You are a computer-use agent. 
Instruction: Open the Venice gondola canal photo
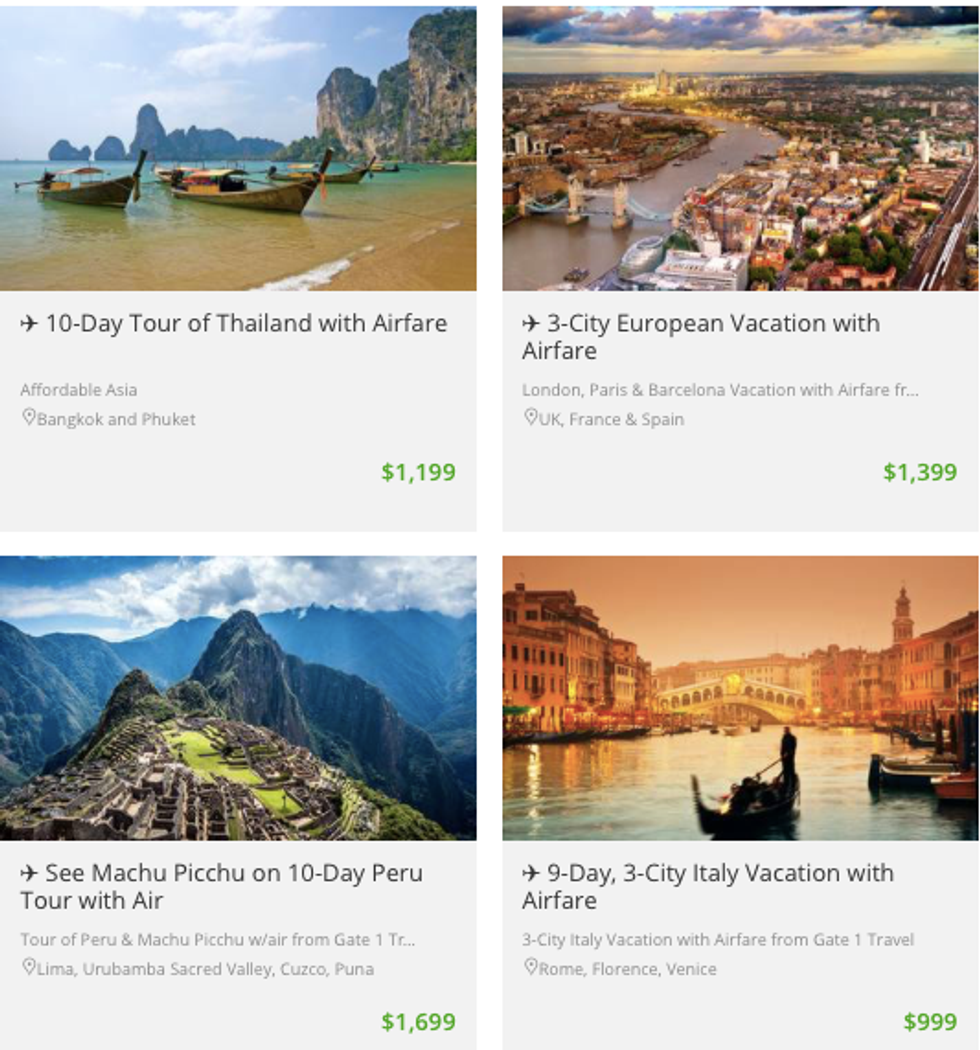tap(740, 698)
